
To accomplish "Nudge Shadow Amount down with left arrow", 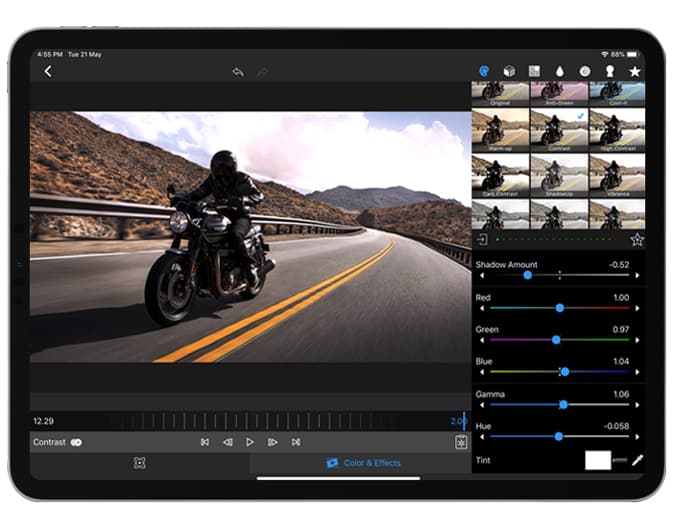I will [x=482, y=276].
